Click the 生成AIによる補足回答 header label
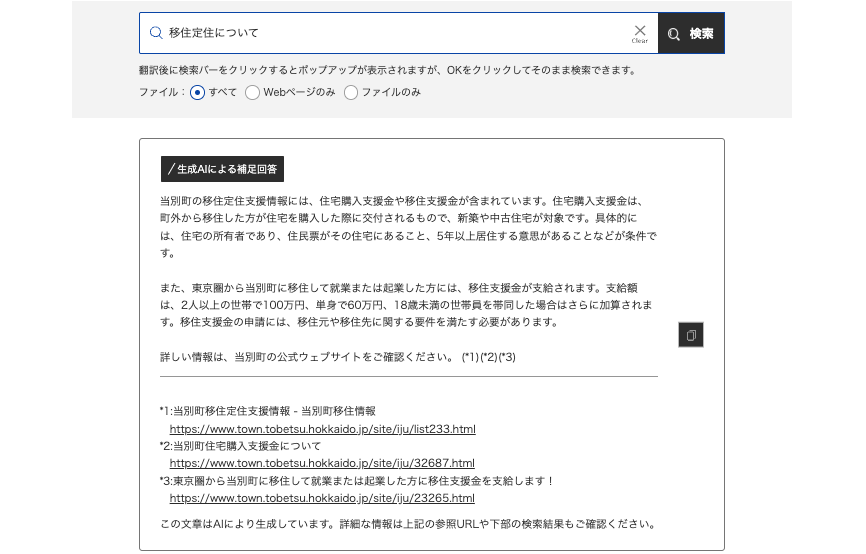 tap(222, 169)
